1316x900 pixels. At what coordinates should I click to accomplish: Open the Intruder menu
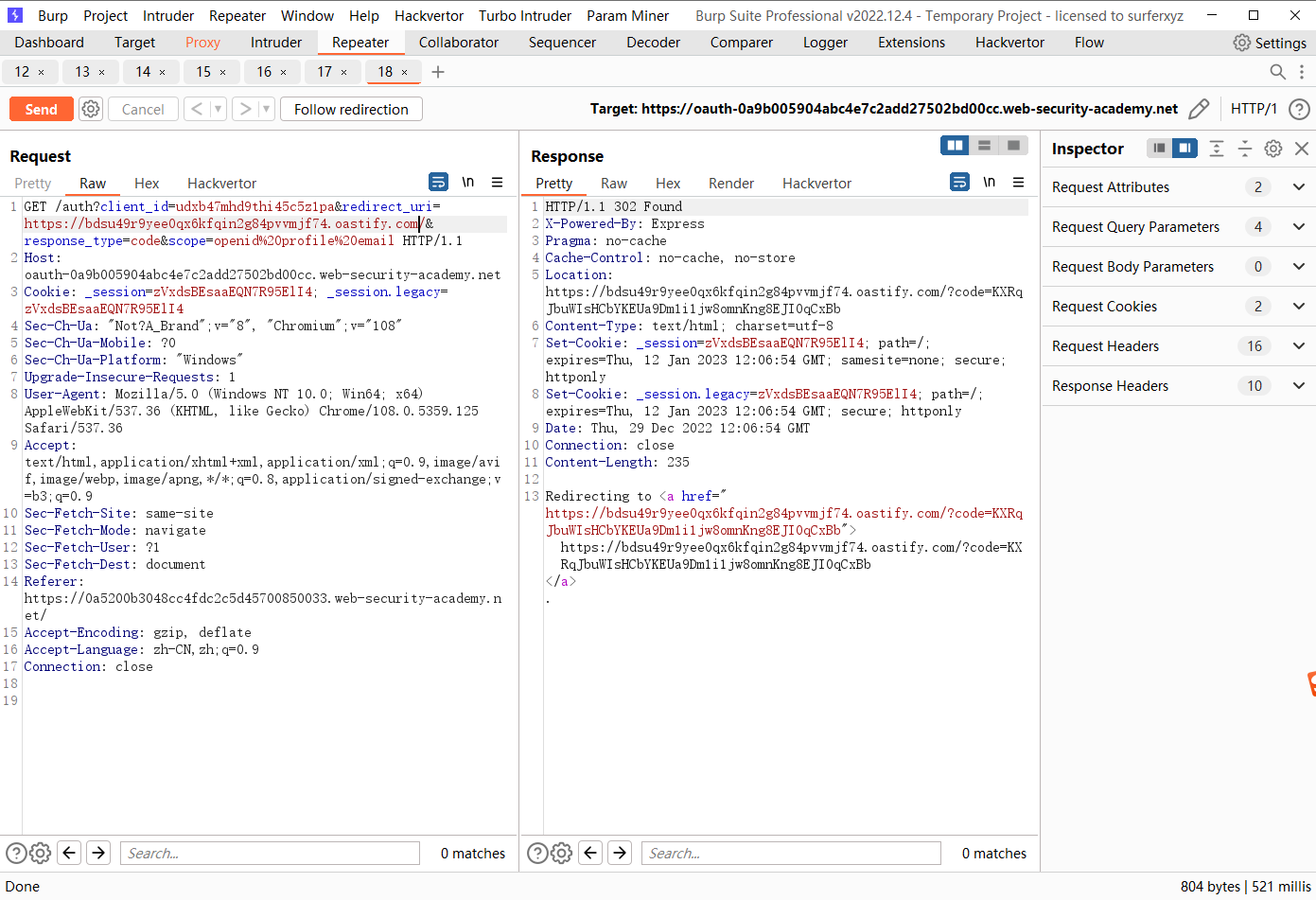coord(168,16)
